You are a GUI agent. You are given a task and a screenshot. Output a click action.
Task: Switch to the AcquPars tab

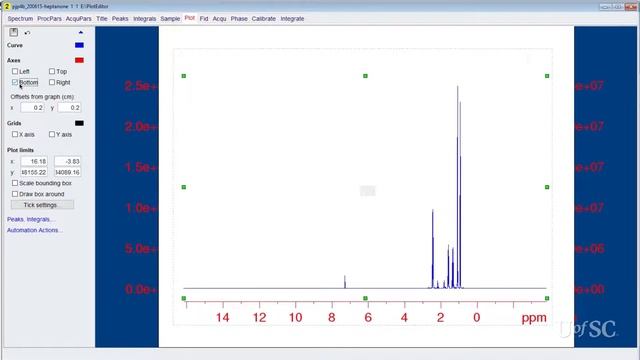79,19
